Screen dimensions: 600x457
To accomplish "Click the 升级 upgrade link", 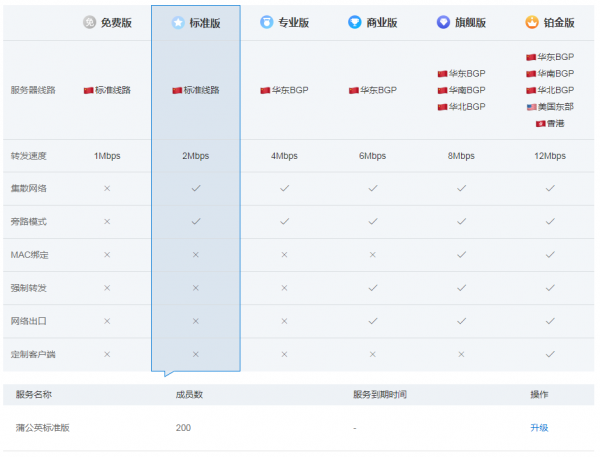I will tap(539, 428).
